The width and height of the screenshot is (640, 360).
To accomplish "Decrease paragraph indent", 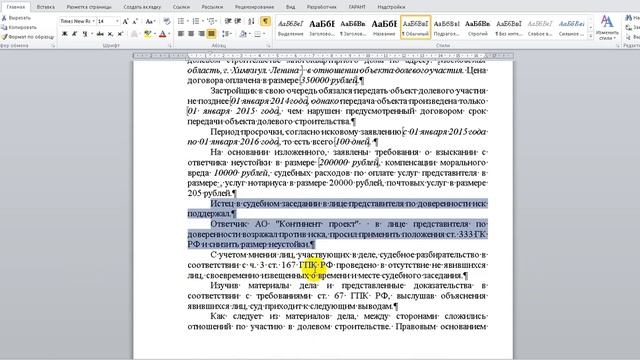I will coord(228,21).
